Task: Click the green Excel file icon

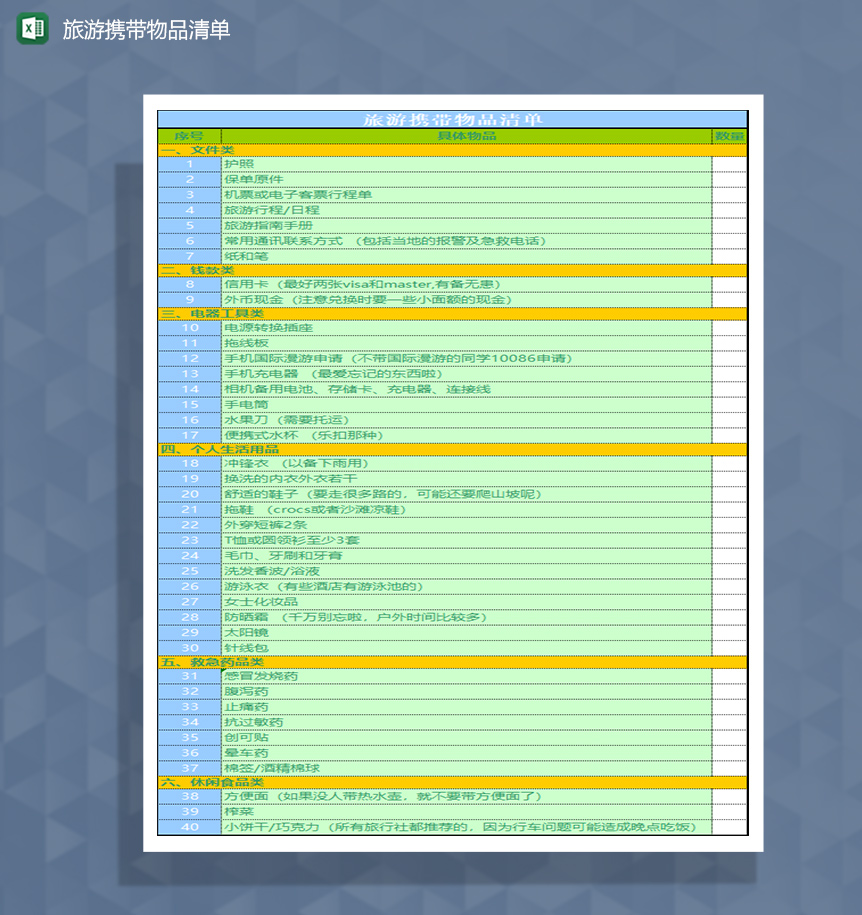Action: tap(32, 29)
